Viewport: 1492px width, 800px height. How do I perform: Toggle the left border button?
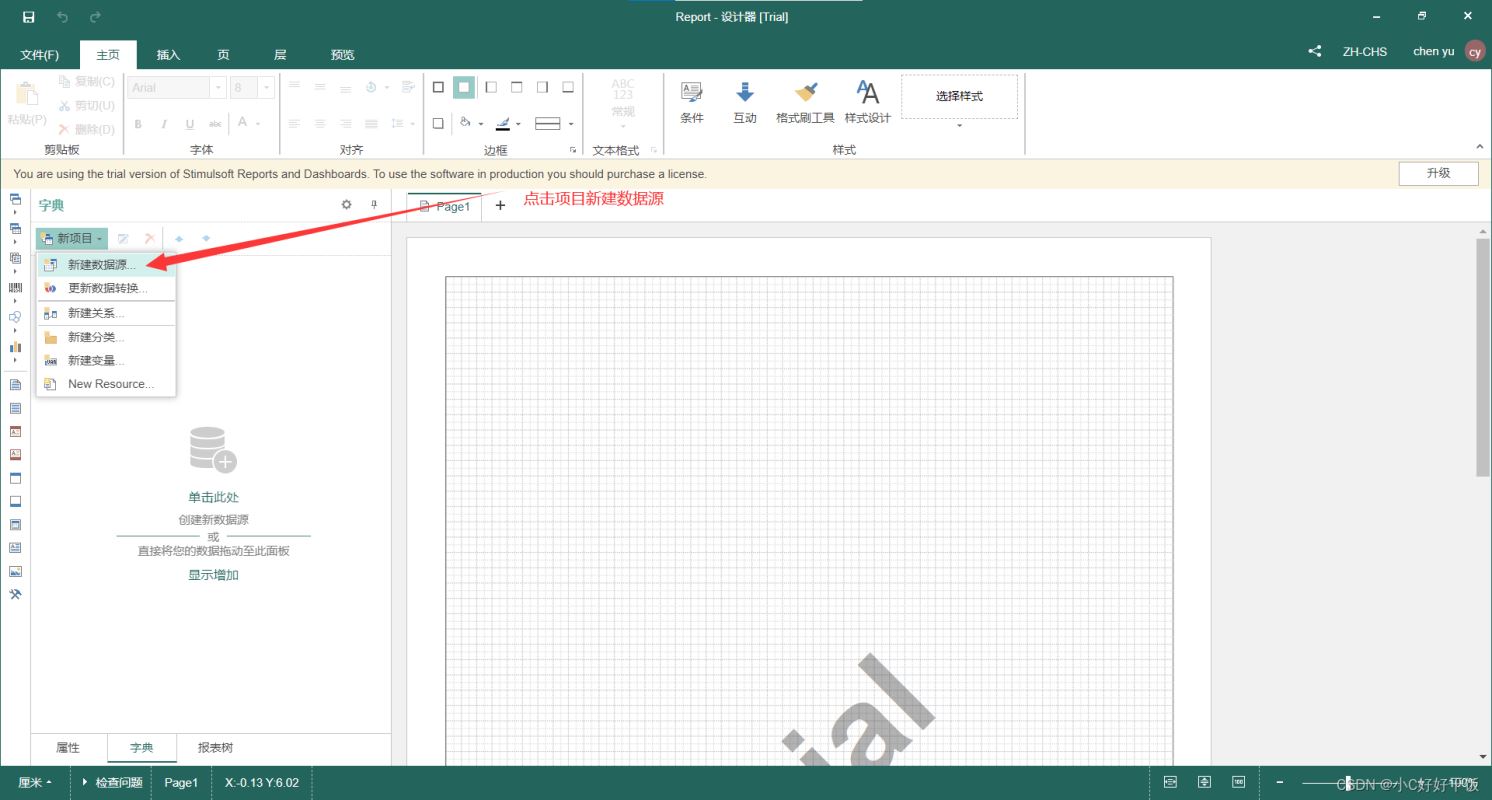coord(490,88)
